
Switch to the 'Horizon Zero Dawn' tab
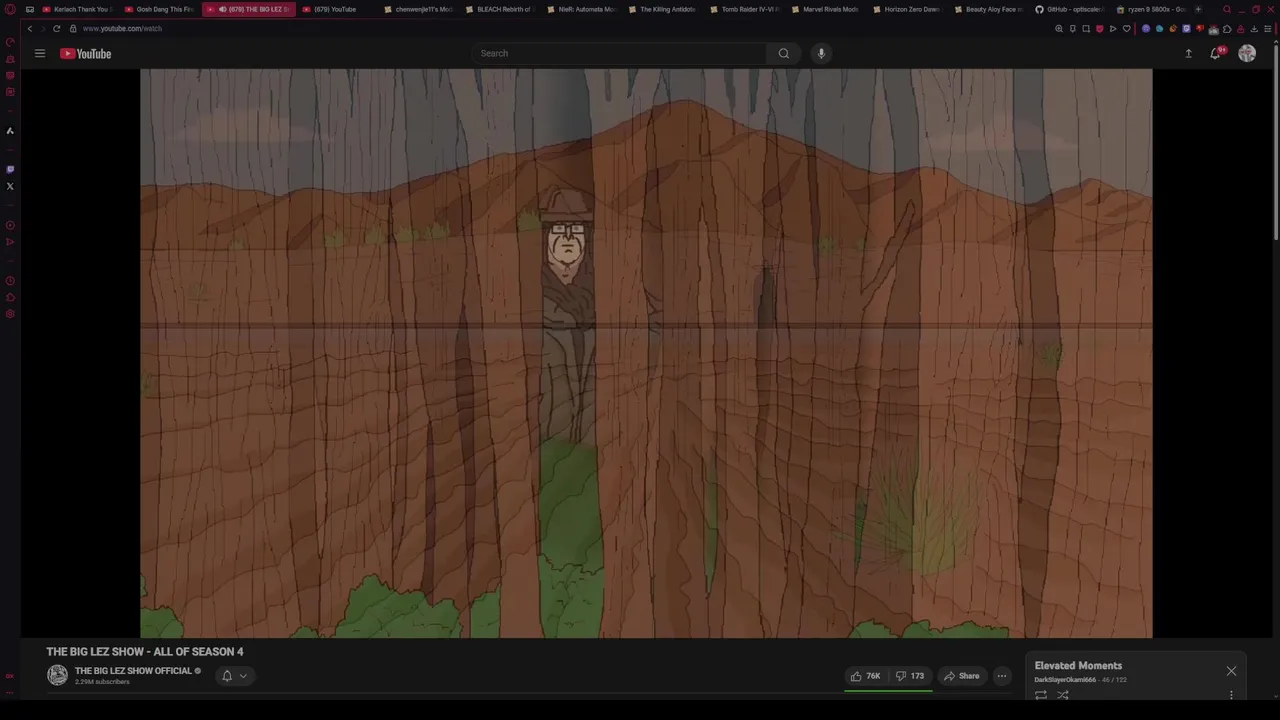(x=906, y=9)
